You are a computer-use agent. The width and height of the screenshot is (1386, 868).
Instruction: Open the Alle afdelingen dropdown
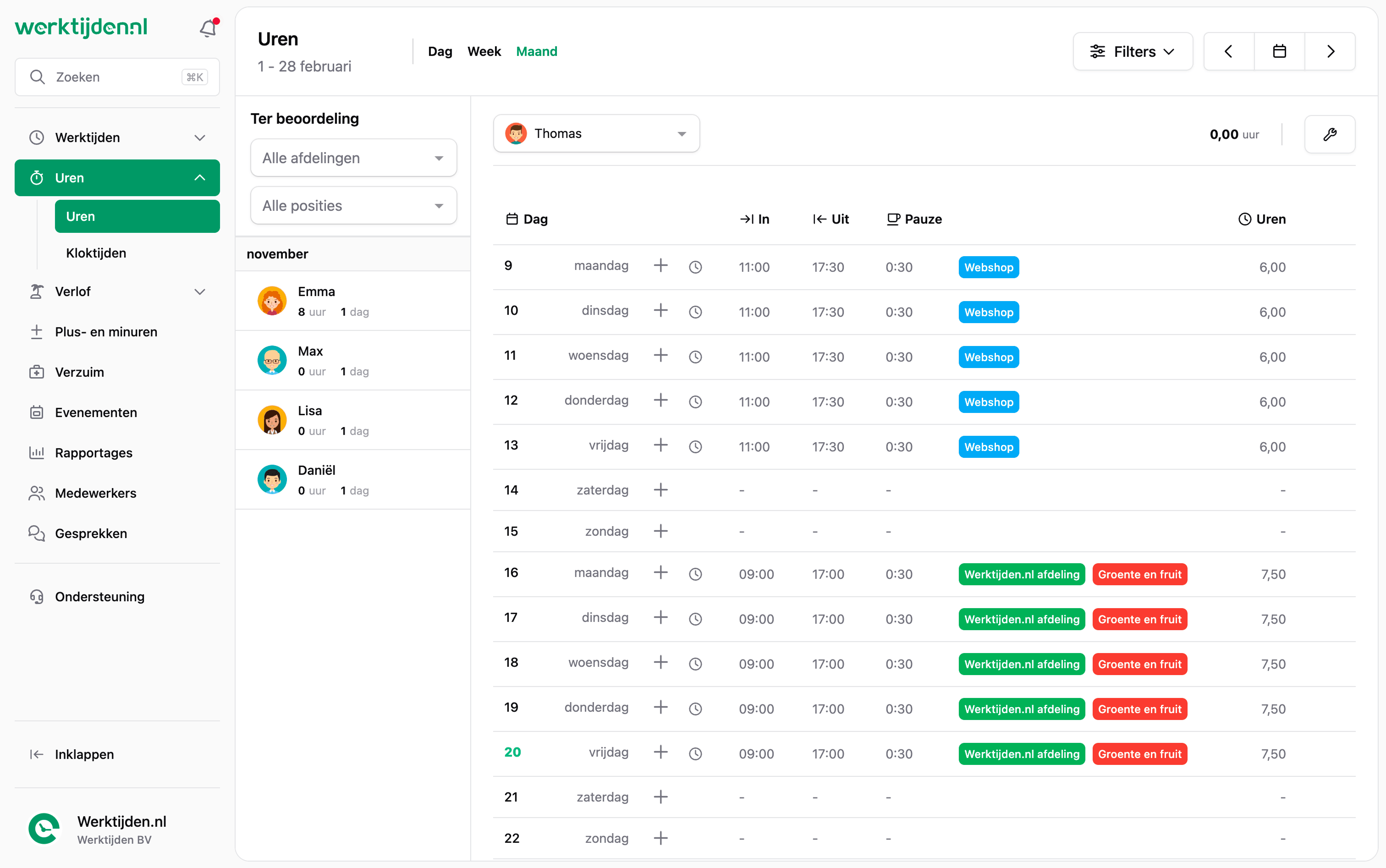point(352,157)
